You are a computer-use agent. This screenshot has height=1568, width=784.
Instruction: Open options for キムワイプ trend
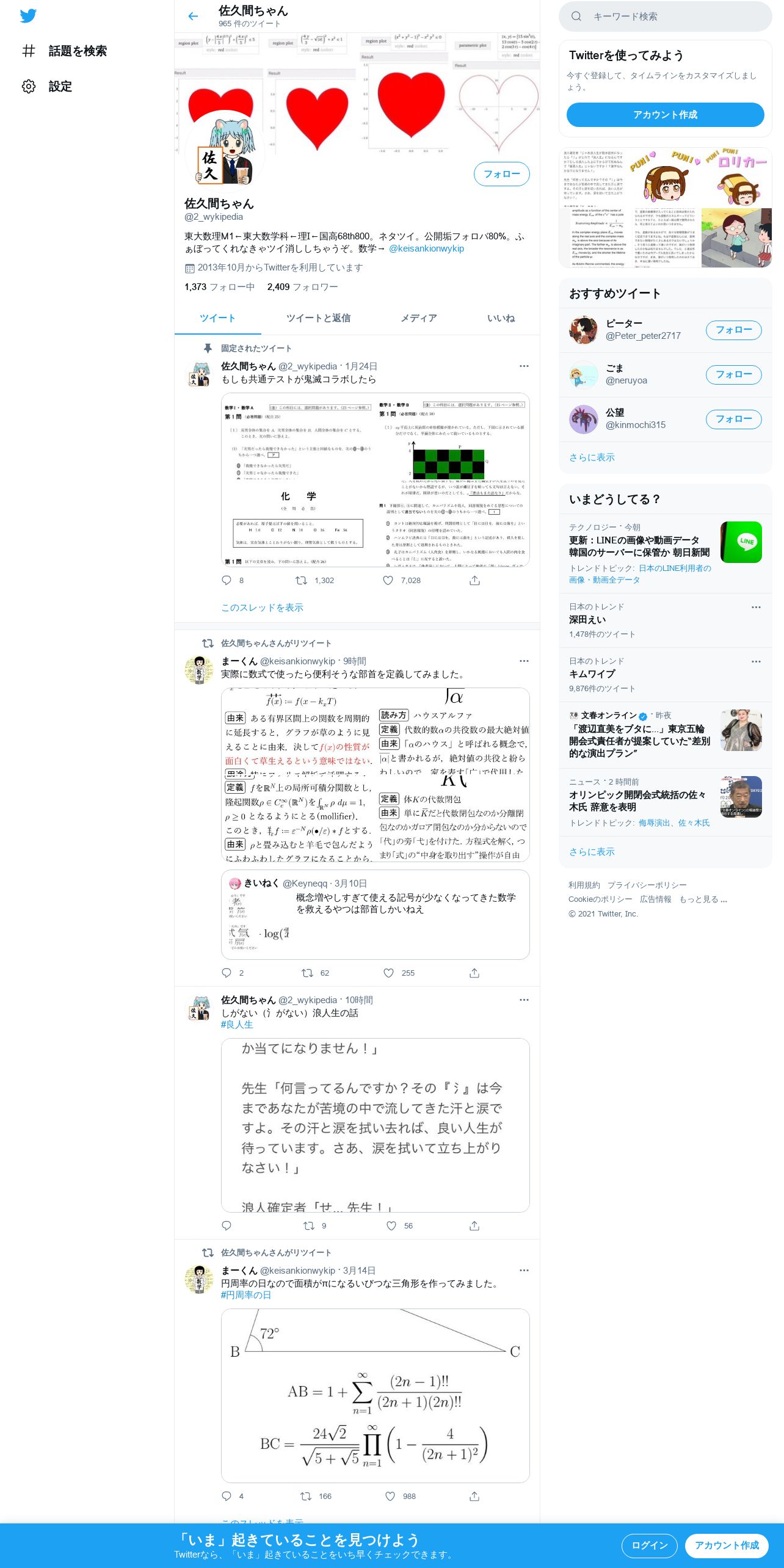point(756,661)
